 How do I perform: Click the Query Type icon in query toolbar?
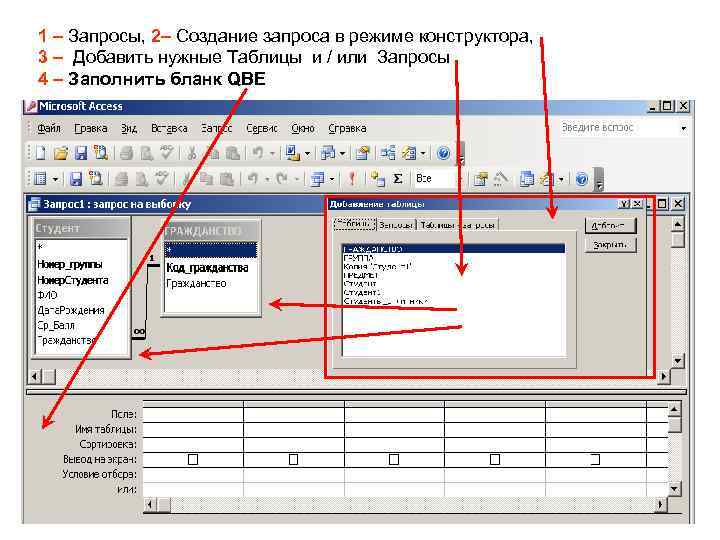point(317,179)
